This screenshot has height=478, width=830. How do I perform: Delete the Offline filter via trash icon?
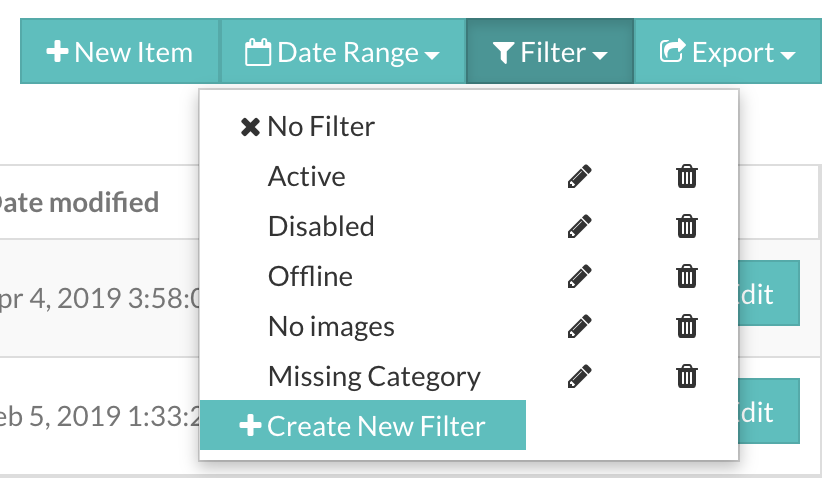point(687,276)
